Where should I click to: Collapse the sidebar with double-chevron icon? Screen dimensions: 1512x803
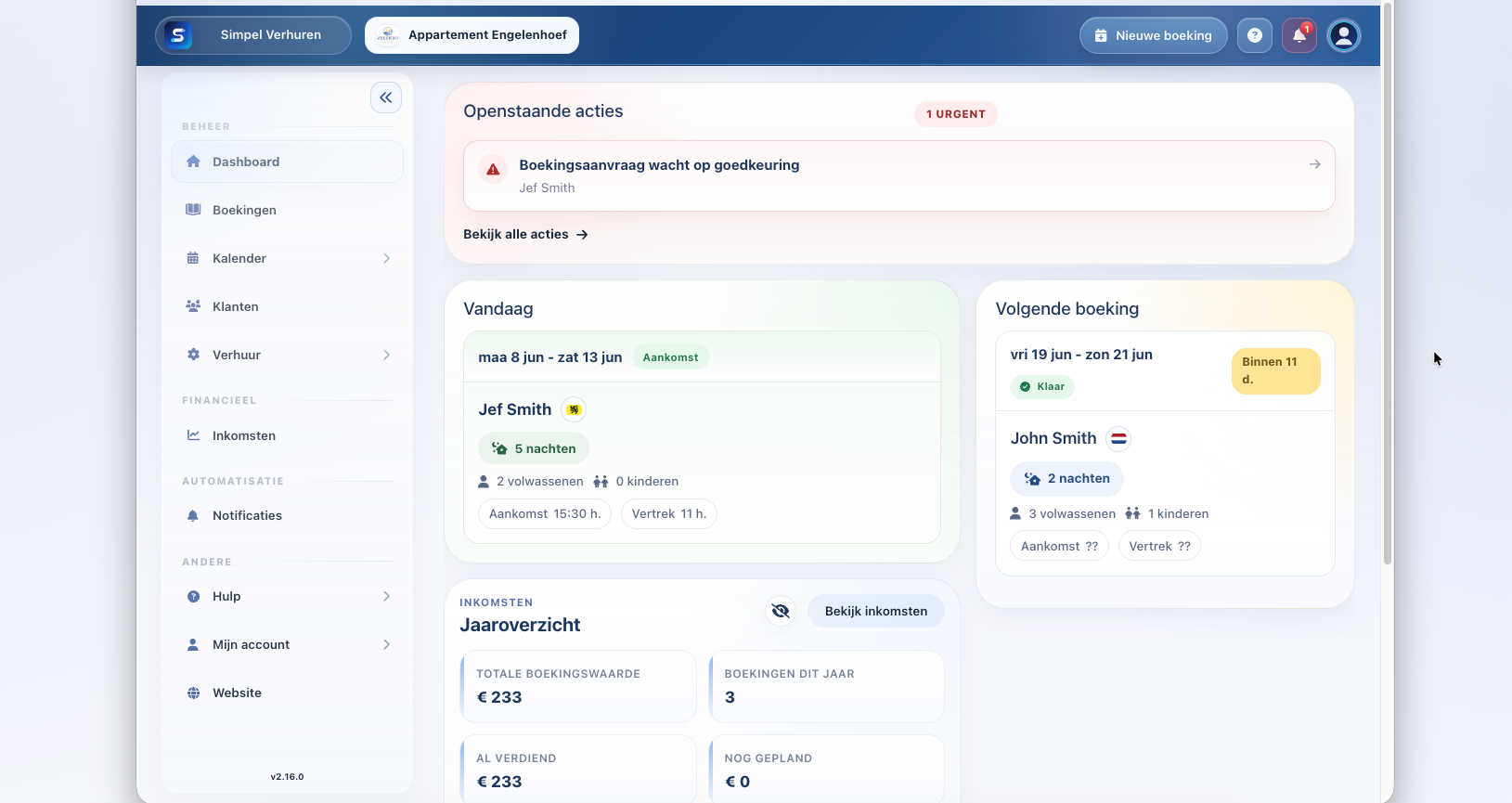[x=386, y=97]
